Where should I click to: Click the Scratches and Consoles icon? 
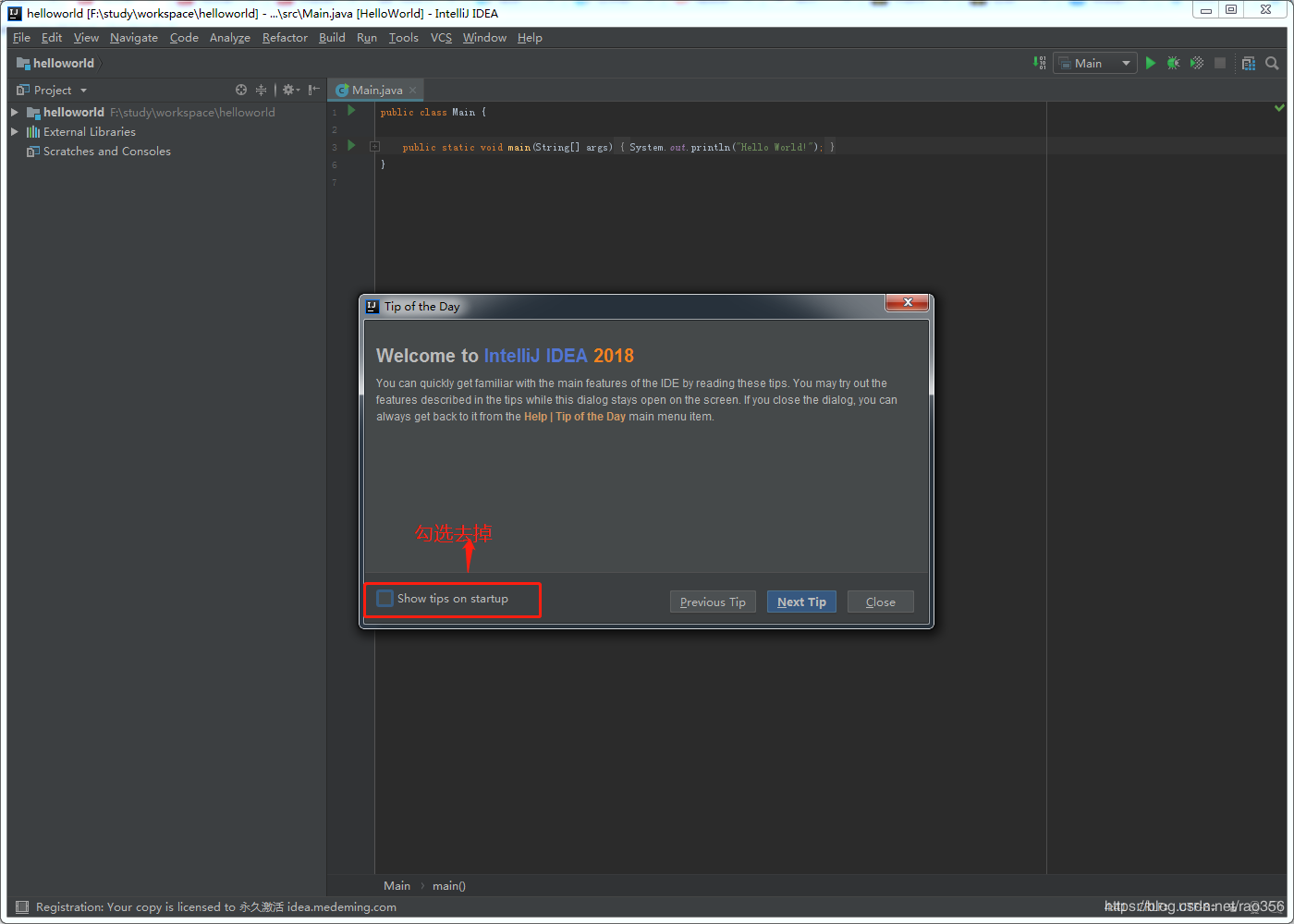point(33,152)
